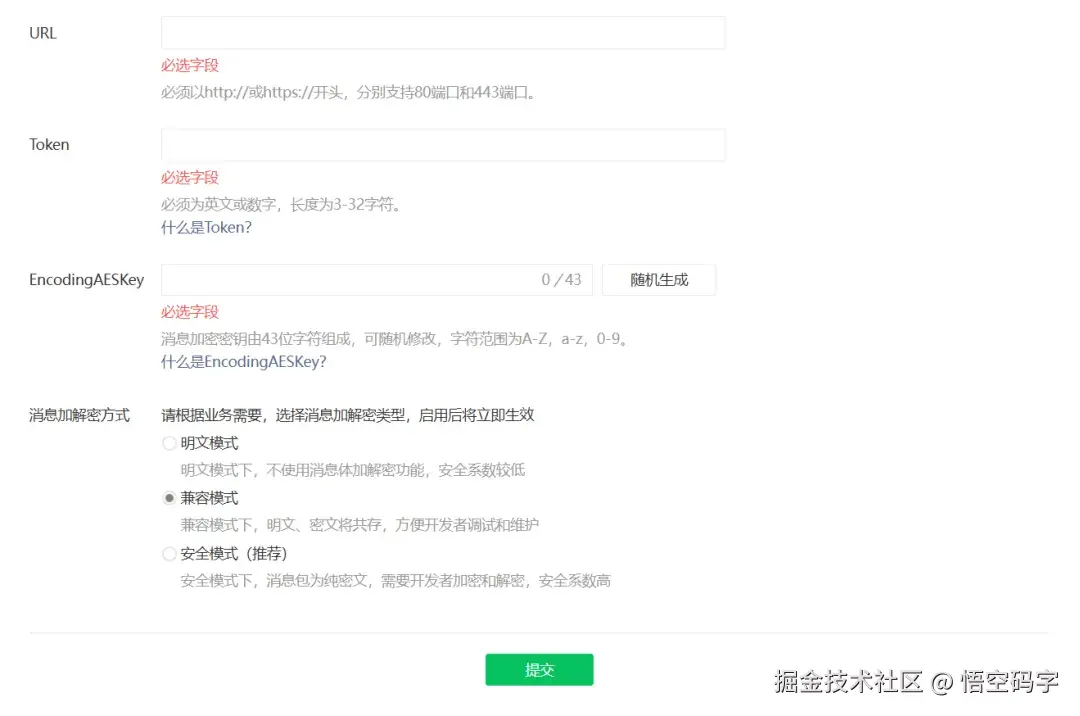Image resolution: width=1080 pixels, height=716 pixels.
Task: Click the 随机生成 button to generate a key
Action: point(658,280)
